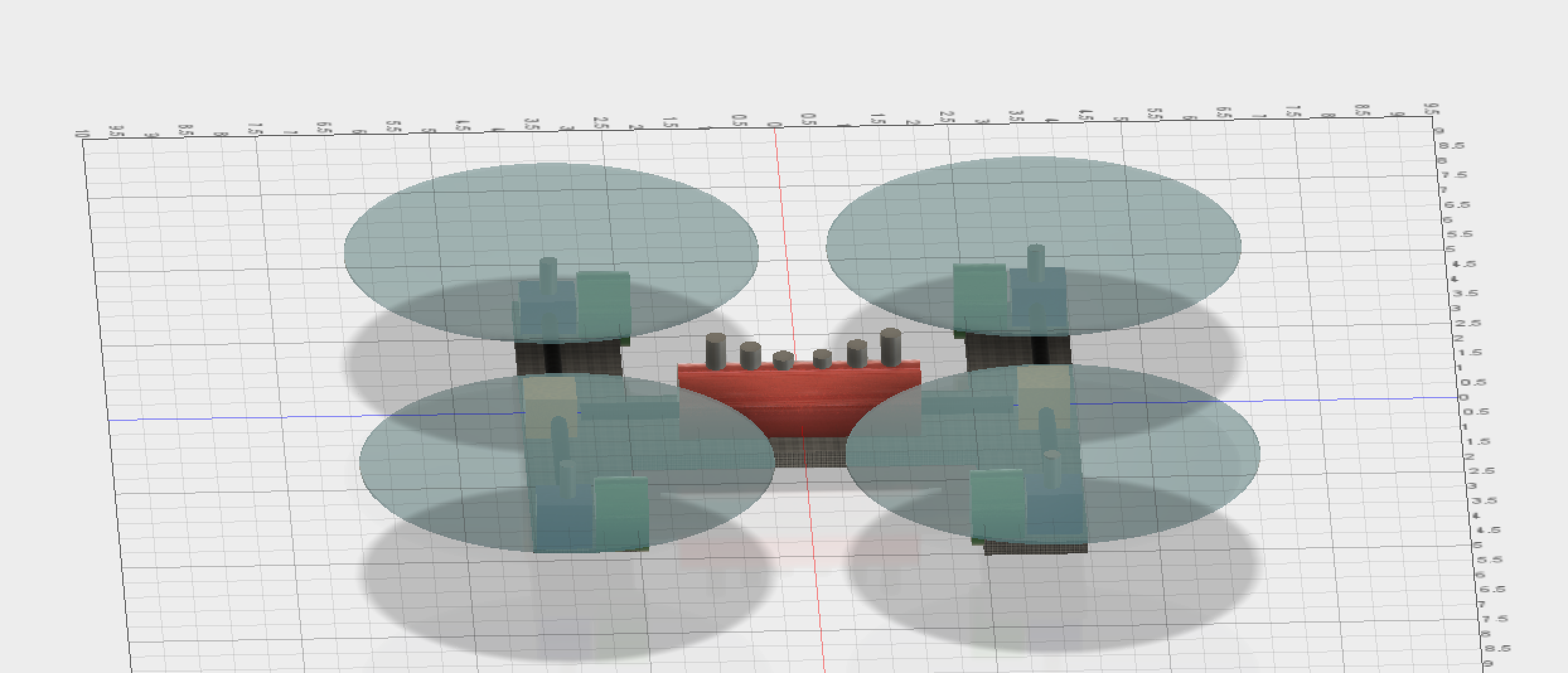
Task: Click the green box under front-left rotor
Action: tap(621, 512)
